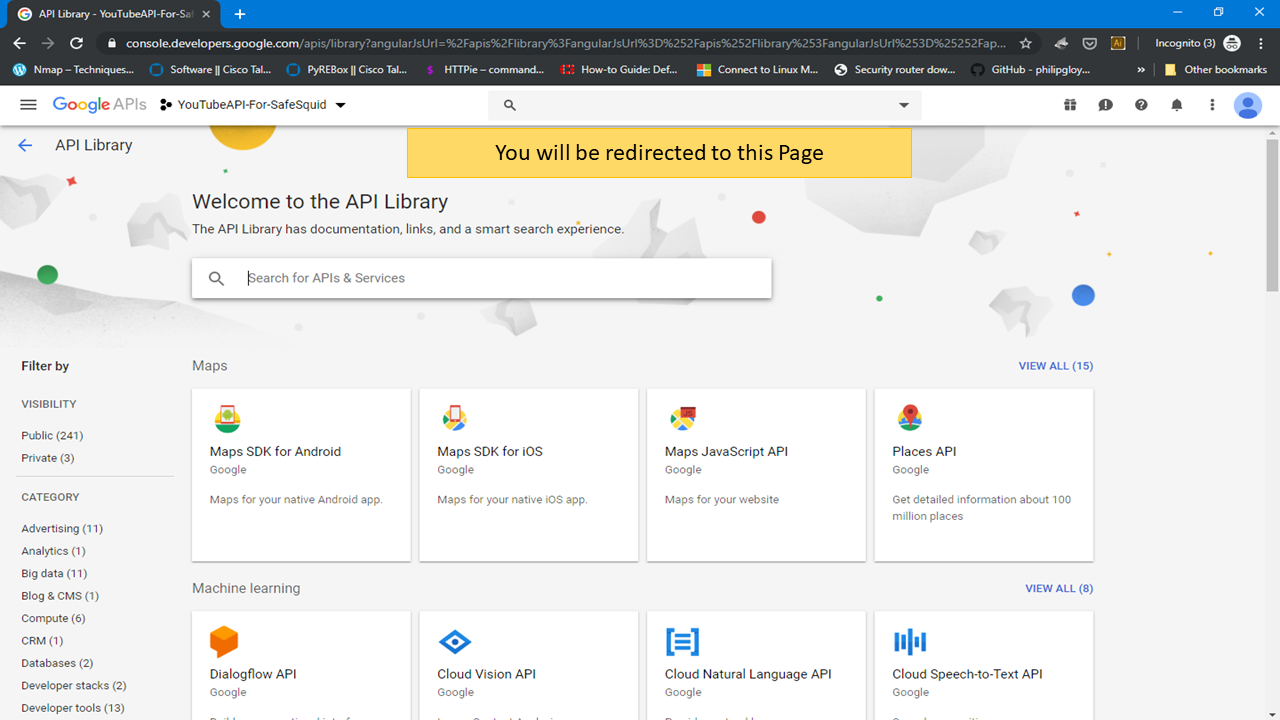The image size is (1280, 720).
Task: Filter by Public visibility
Action: click(x=52, y=436)
